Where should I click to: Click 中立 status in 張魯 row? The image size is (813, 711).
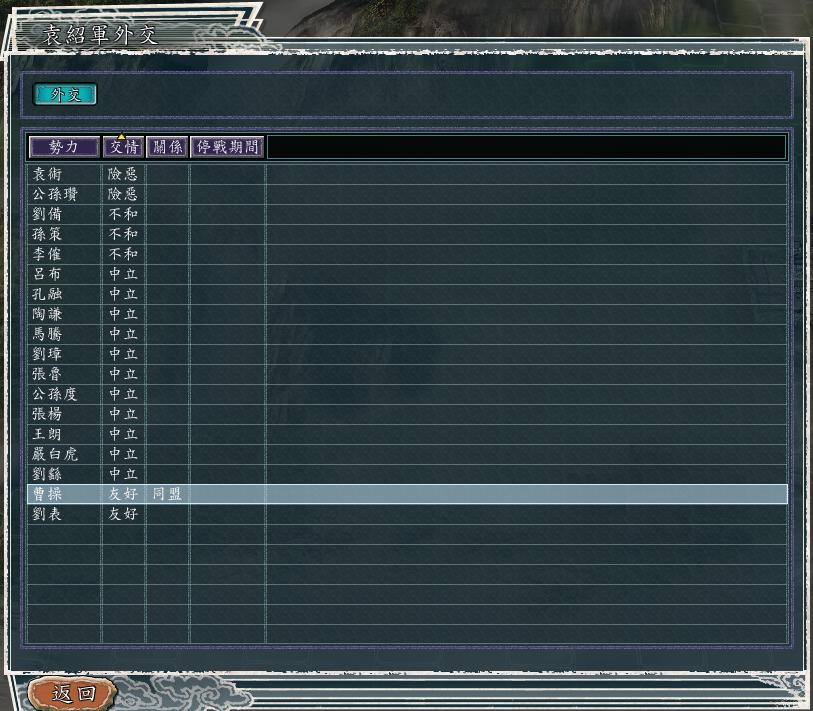point(123,374)
